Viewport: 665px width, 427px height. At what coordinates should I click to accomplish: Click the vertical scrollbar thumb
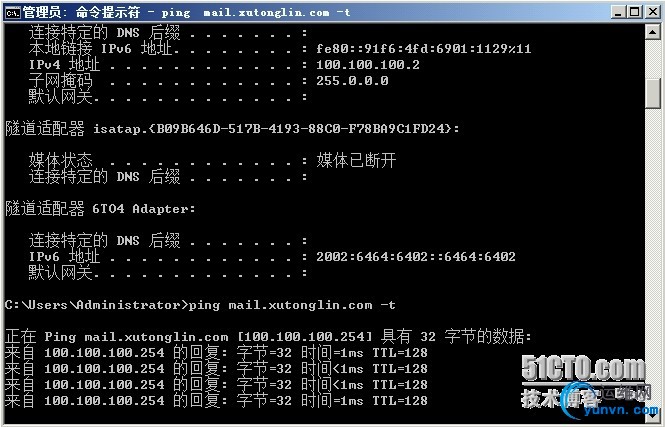(x=653, y=93)
